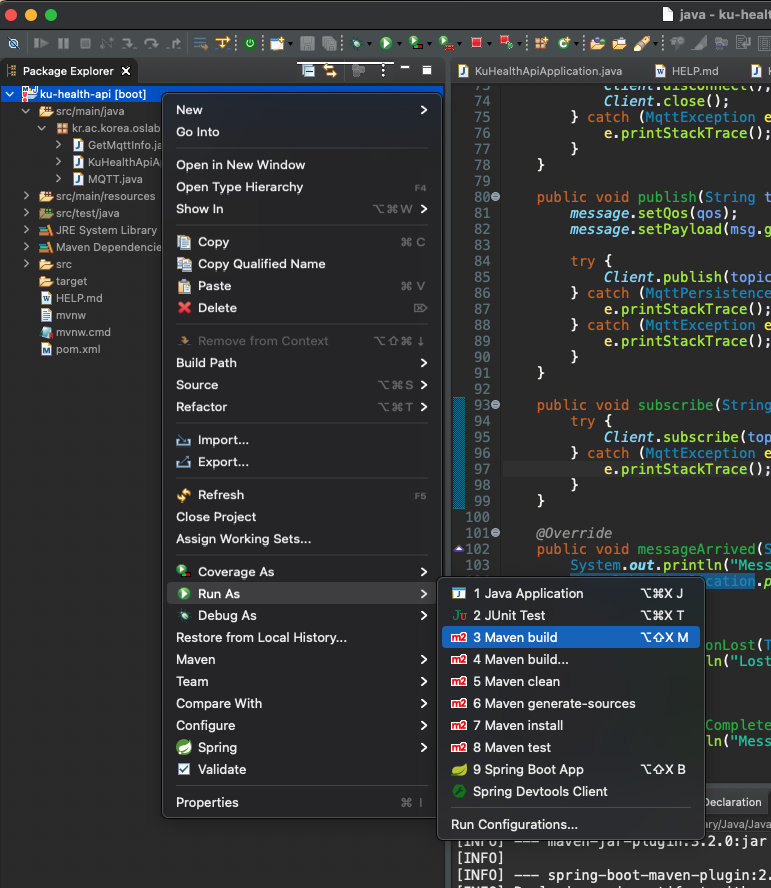Click the Search flashlight icon in toolbar
The image size is (771, 888).
tap(641, 43)
